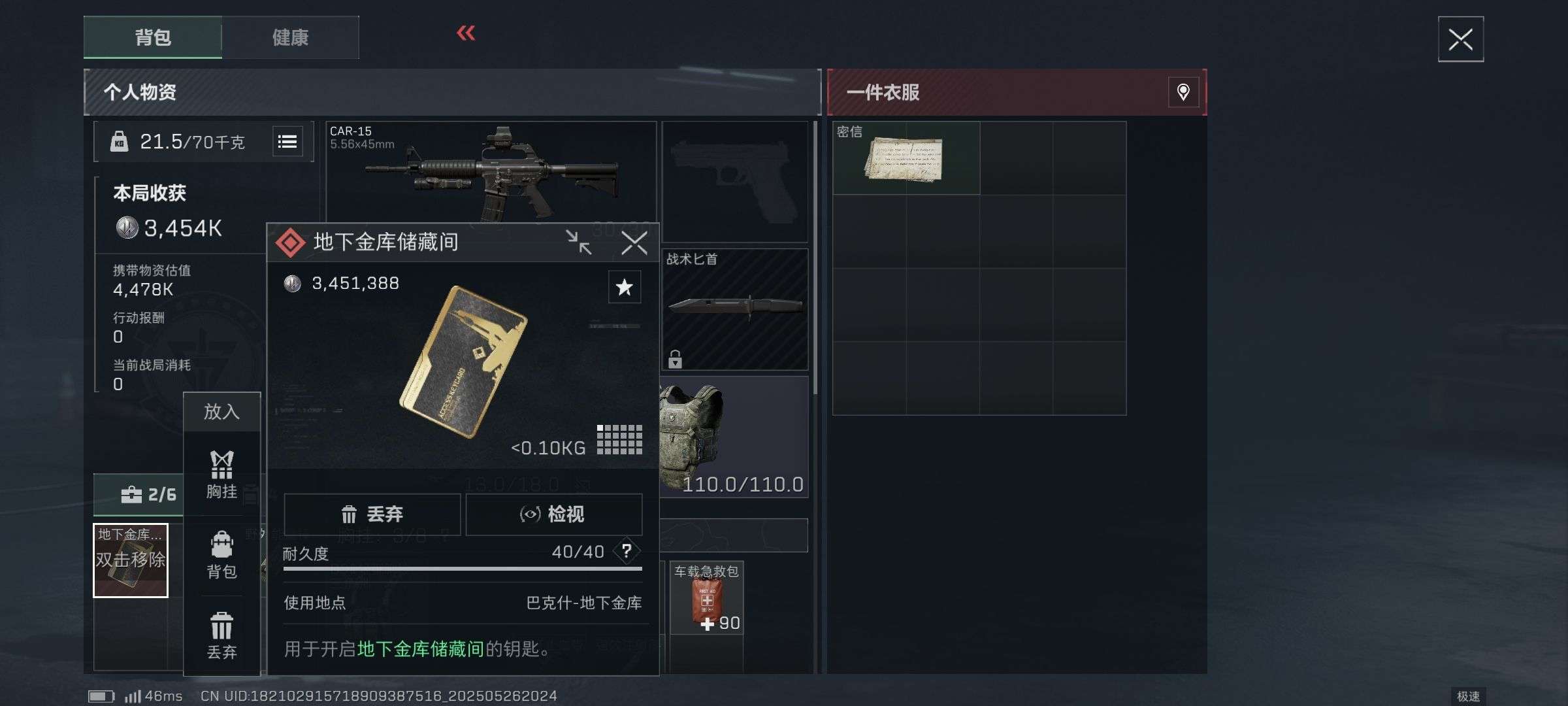Image resolution: width=1568 pixels, height=706 pixels.
Task: Click the inventory panel vertical scrollbar
Action: [815, 258]
